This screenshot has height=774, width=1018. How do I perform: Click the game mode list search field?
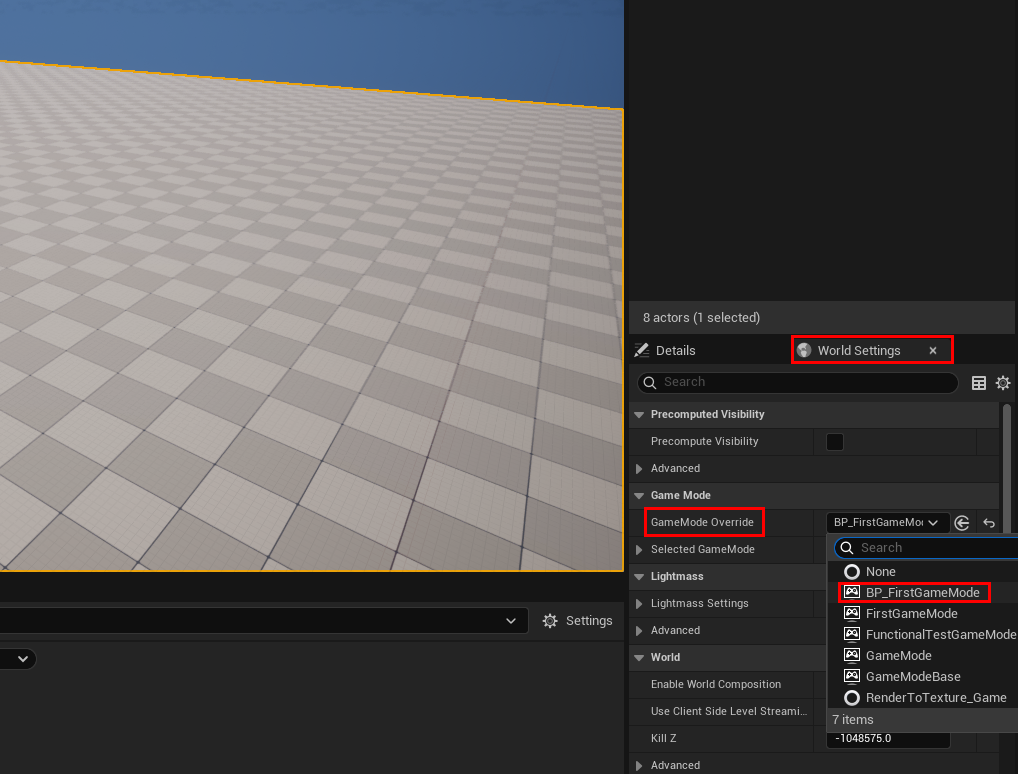point(928,548)
